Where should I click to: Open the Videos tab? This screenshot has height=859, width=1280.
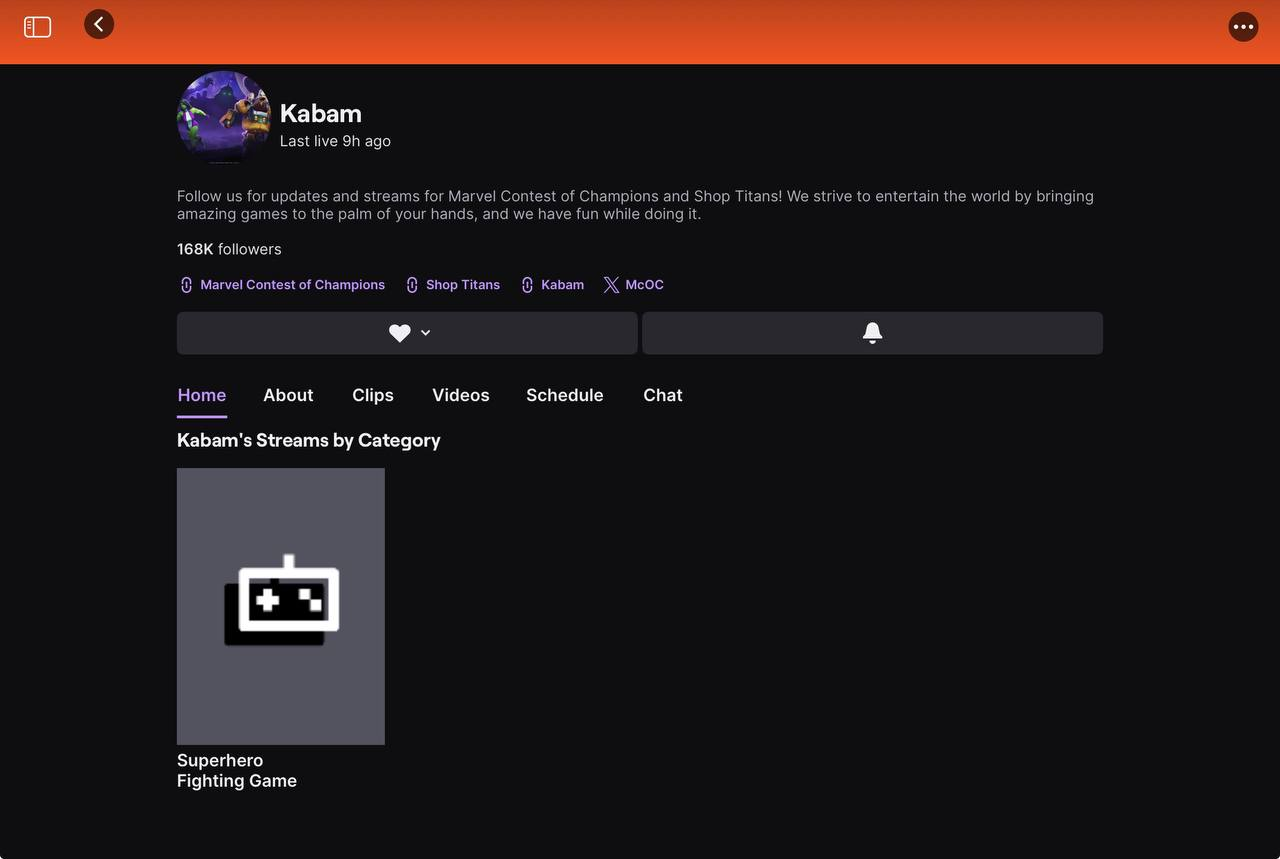[x=461, y=395]
